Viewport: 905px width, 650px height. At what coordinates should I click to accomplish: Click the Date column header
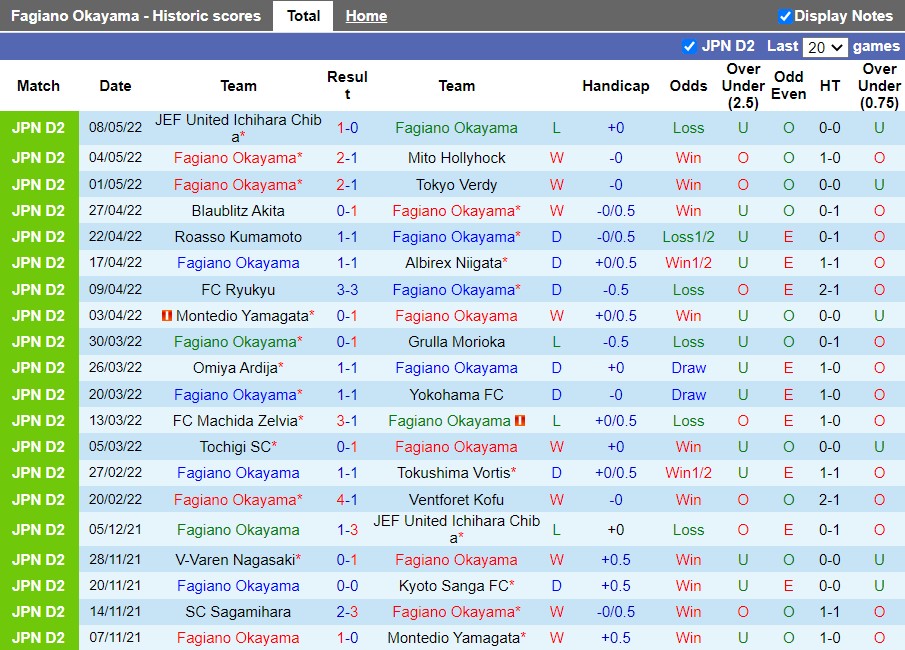115,86
